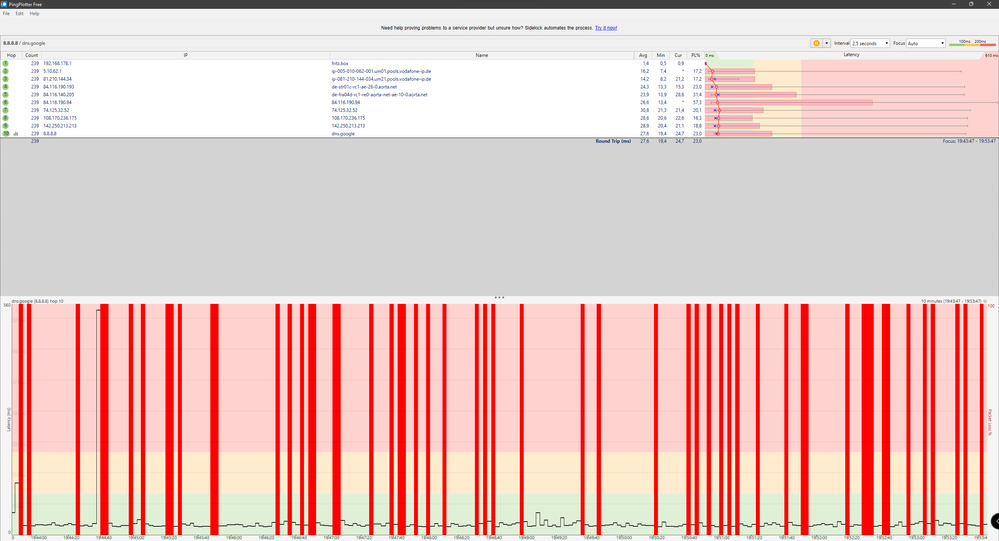Click the 8.8.8.8 / dns.google target title
The image size is (999, 541).
click(x=24, y=43)
